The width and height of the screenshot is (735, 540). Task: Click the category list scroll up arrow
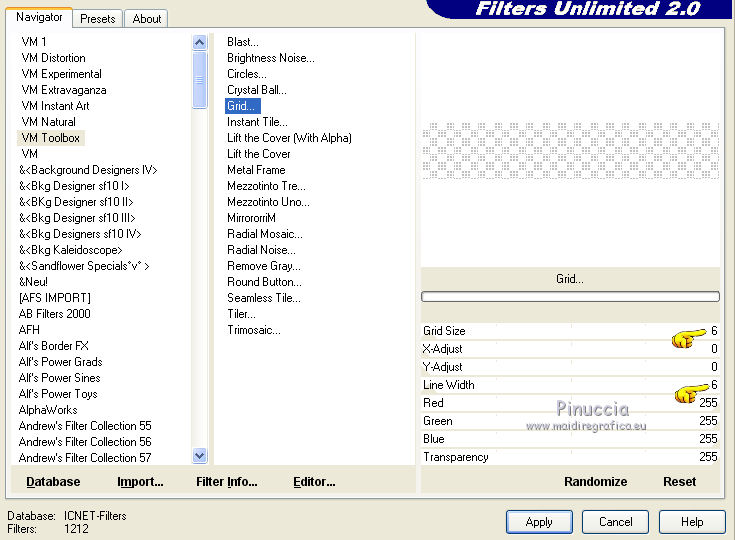tap(200, 43)
